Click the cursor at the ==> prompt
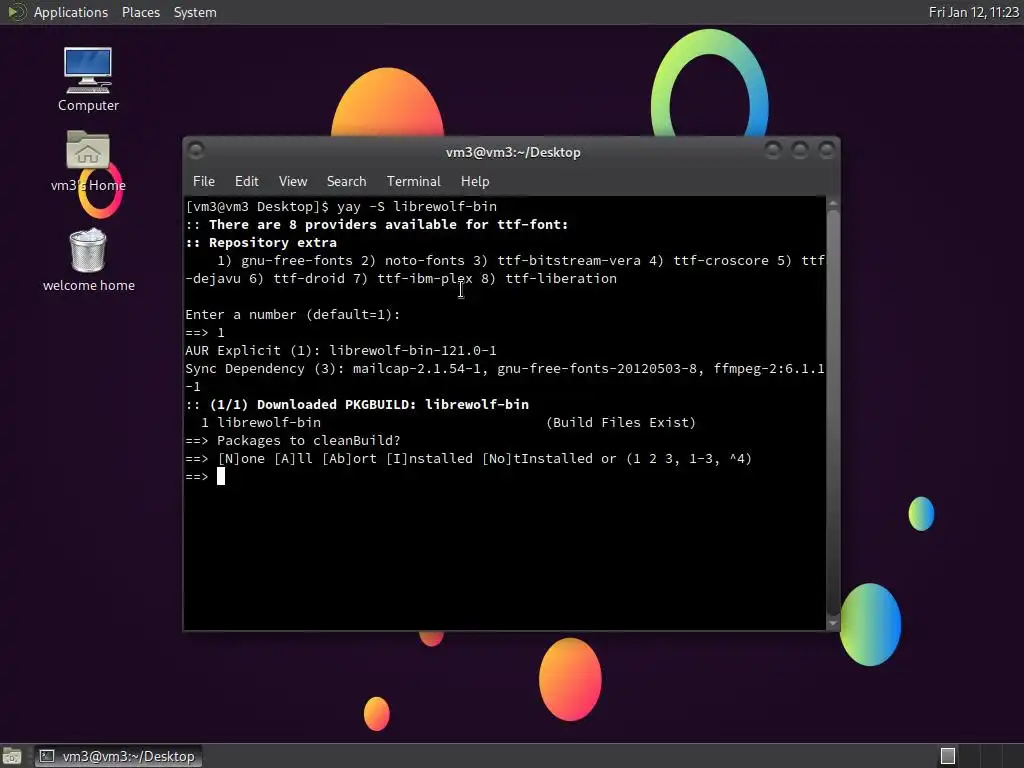This screenshot has height=768, width=1024. (x=221, y=476)
